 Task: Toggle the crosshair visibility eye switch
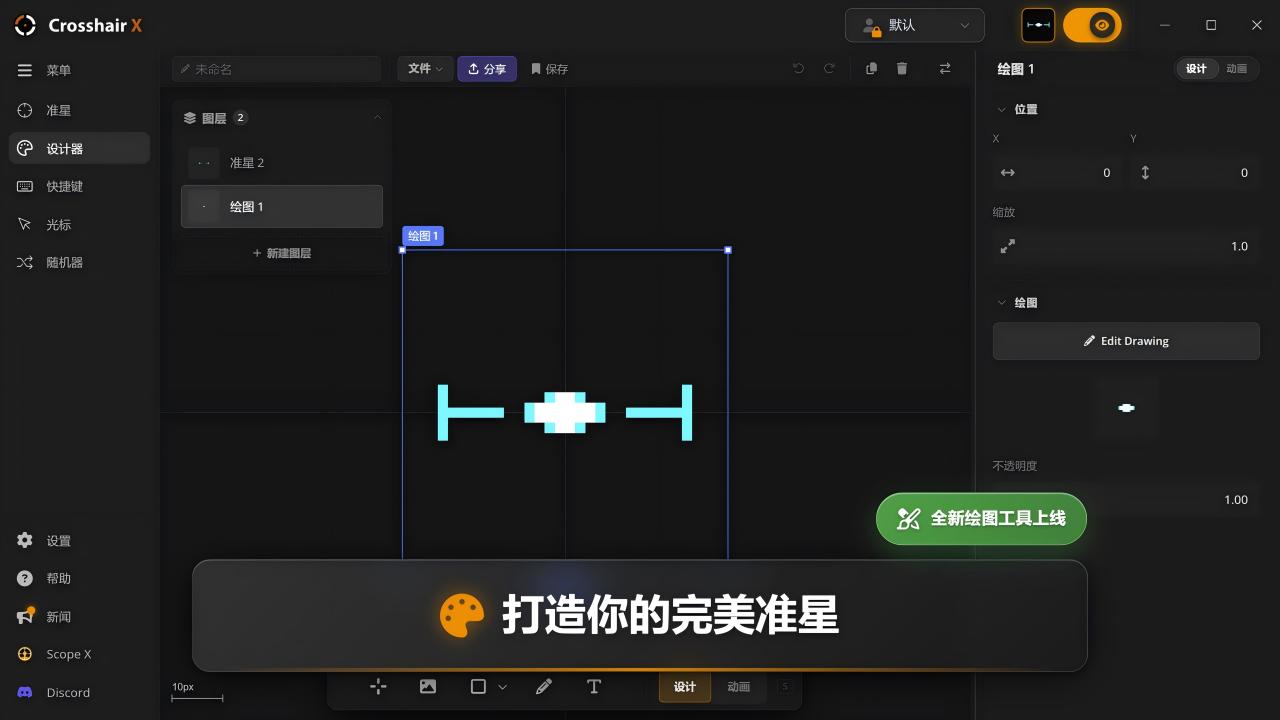pyautogui.click(x=1092, y=25)
